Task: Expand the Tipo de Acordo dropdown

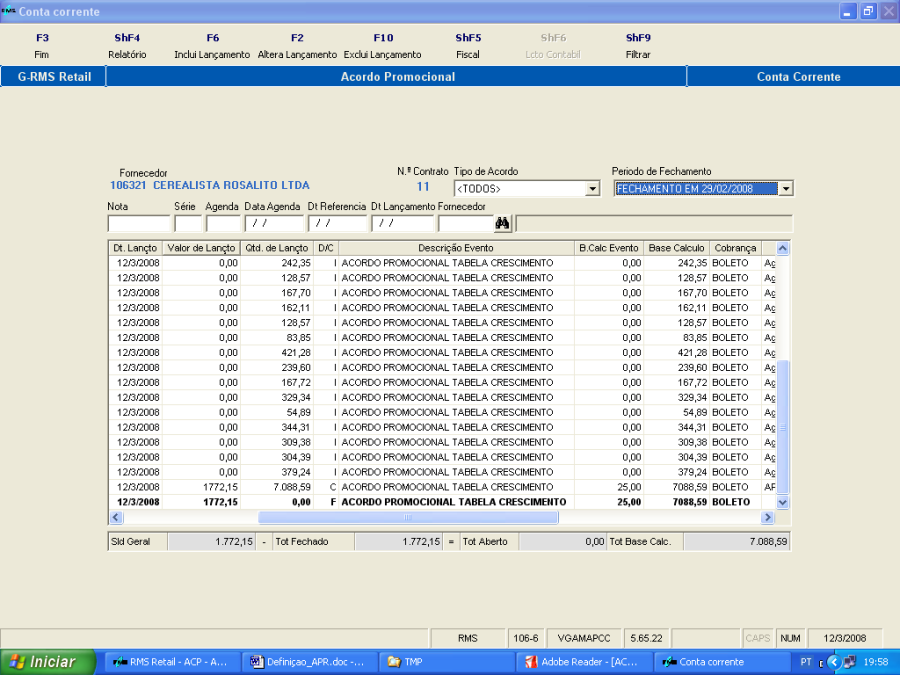Action: pyautogui.click(x=592, y=189)
